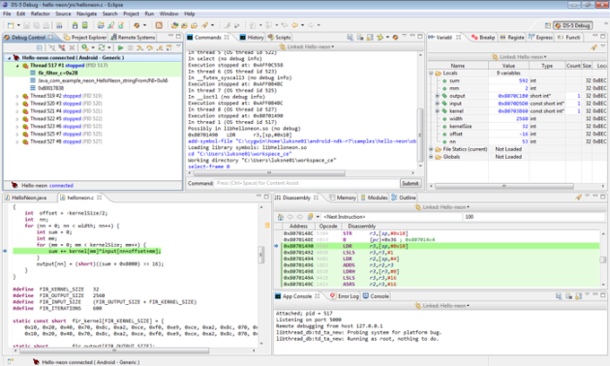Open the Next Instruction address dropdown

317,217
